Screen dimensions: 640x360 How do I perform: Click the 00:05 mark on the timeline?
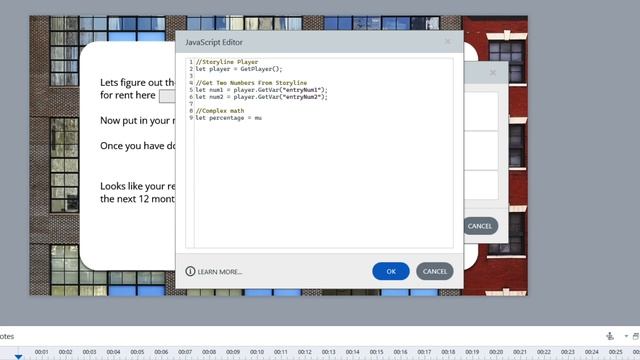pyautogui.click(x=137, y=352)
